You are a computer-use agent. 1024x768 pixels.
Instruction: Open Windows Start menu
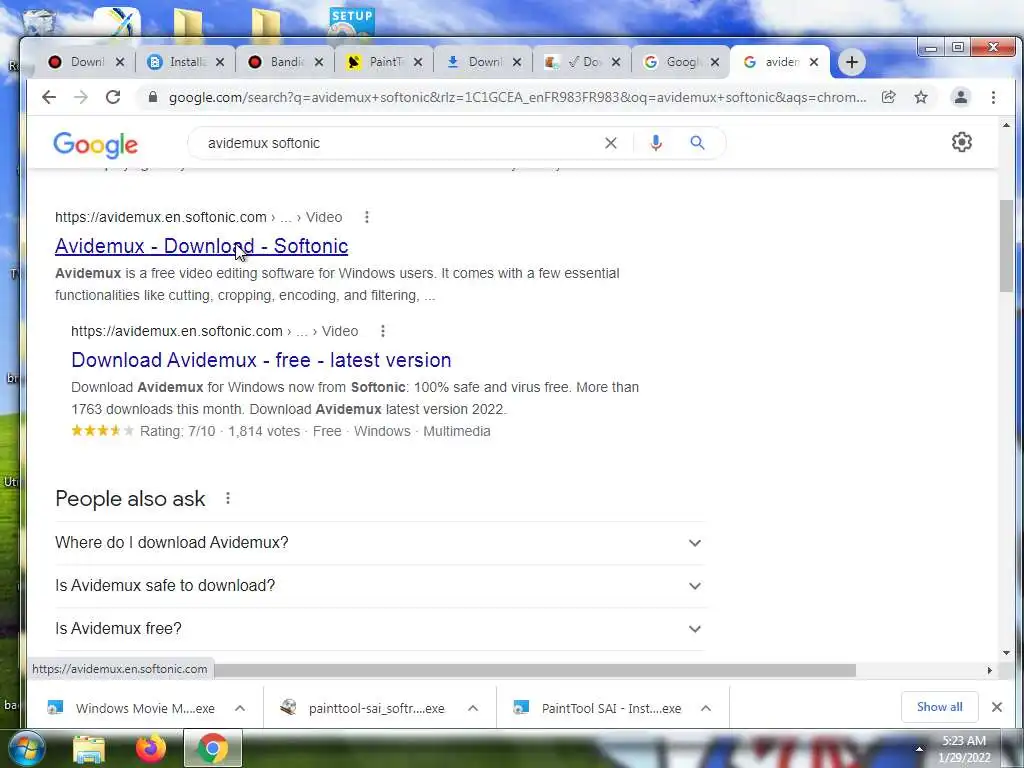26,748
